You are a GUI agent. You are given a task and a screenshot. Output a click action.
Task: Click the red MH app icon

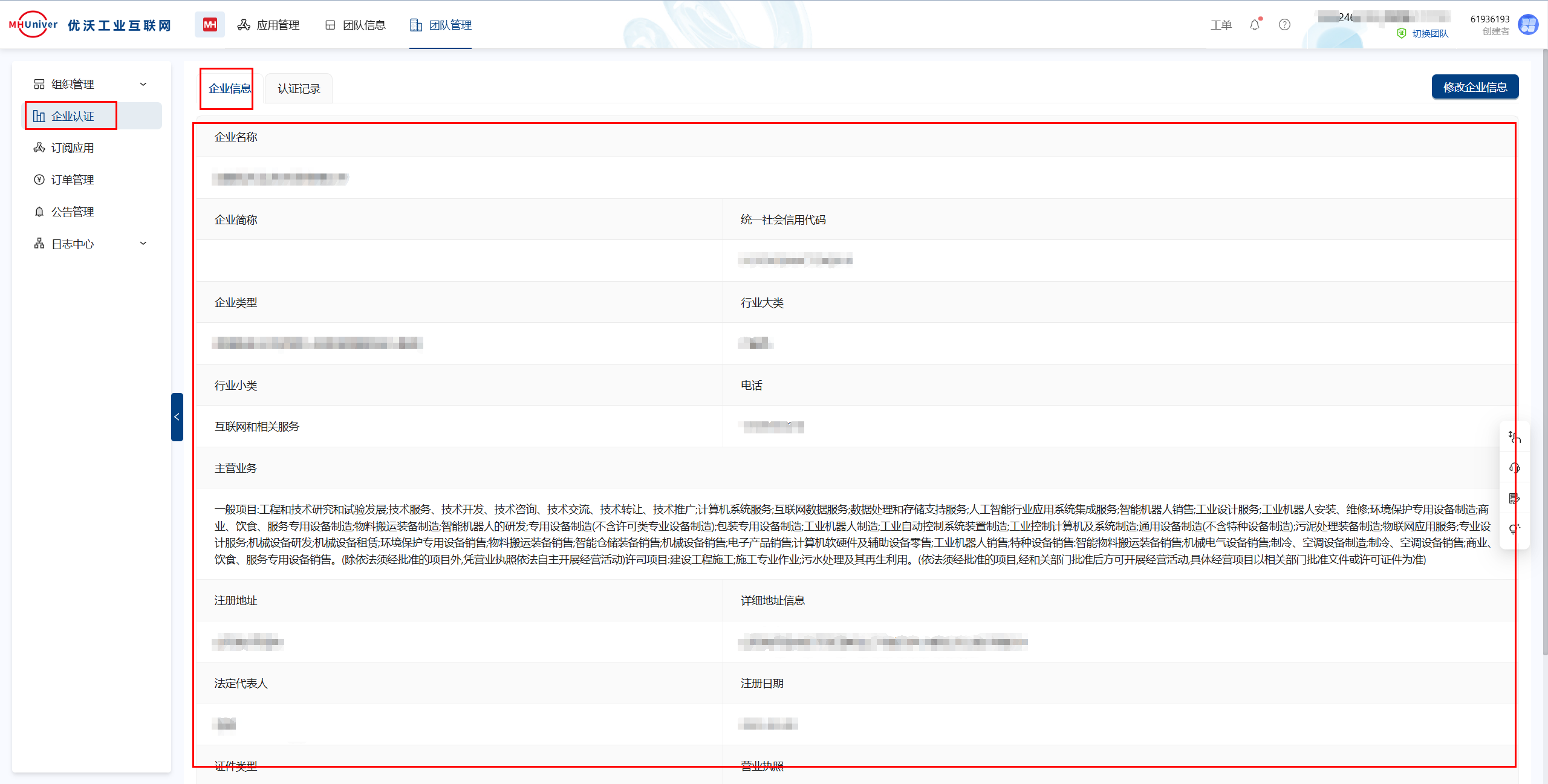209,25
